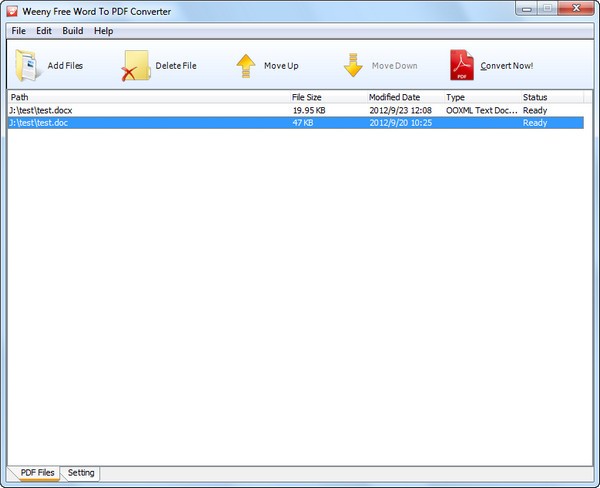Click the Delete File red X icon
This screenshot has height=488, width=600.
coord(134,67)
